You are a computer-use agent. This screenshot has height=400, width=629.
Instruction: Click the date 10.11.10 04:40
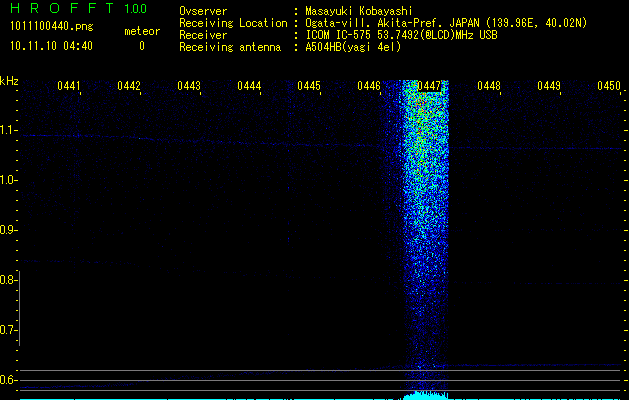click(x=51, y=46)
